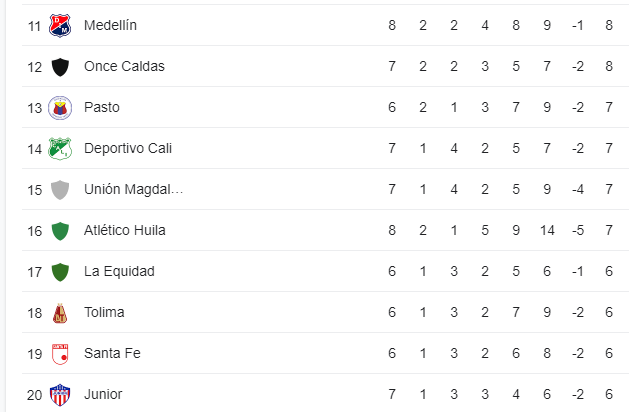Select the Santa Fe row at rank 19
Image resolution: width=629 pixels, height=412 pixels.
pos(325,353)
